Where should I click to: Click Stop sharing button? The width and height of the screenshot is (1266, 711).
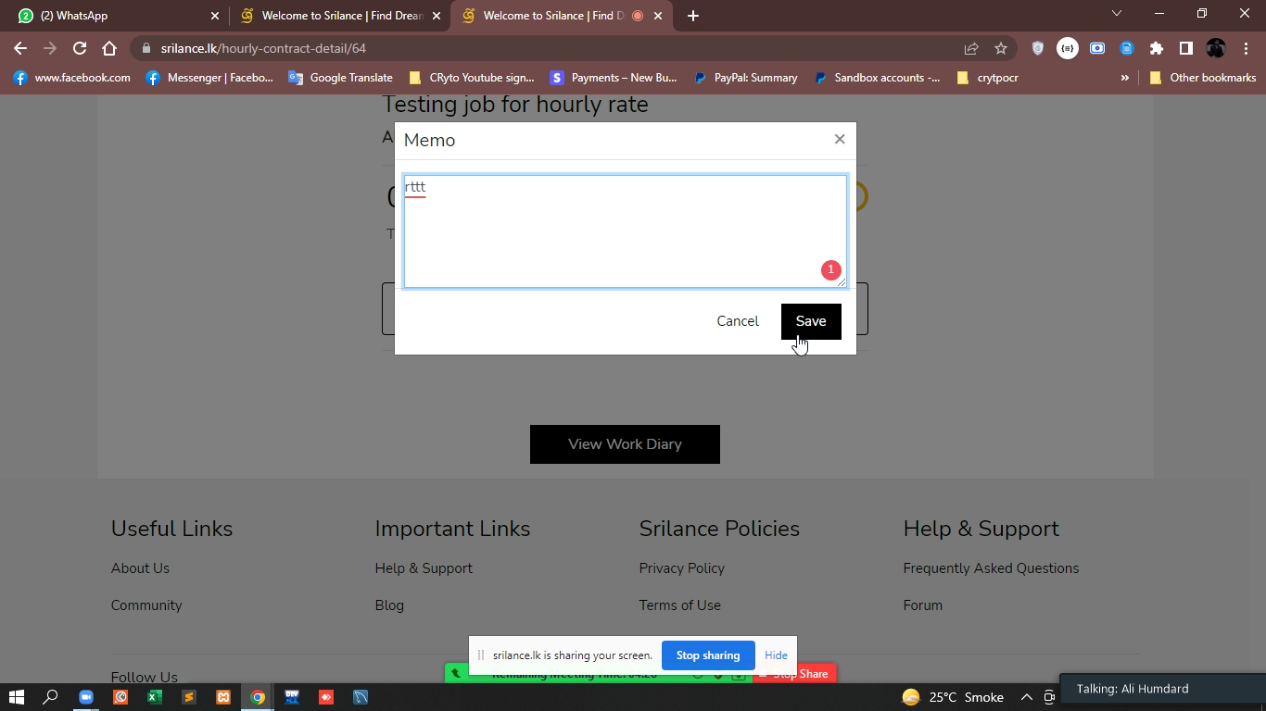tap(707, 655)
